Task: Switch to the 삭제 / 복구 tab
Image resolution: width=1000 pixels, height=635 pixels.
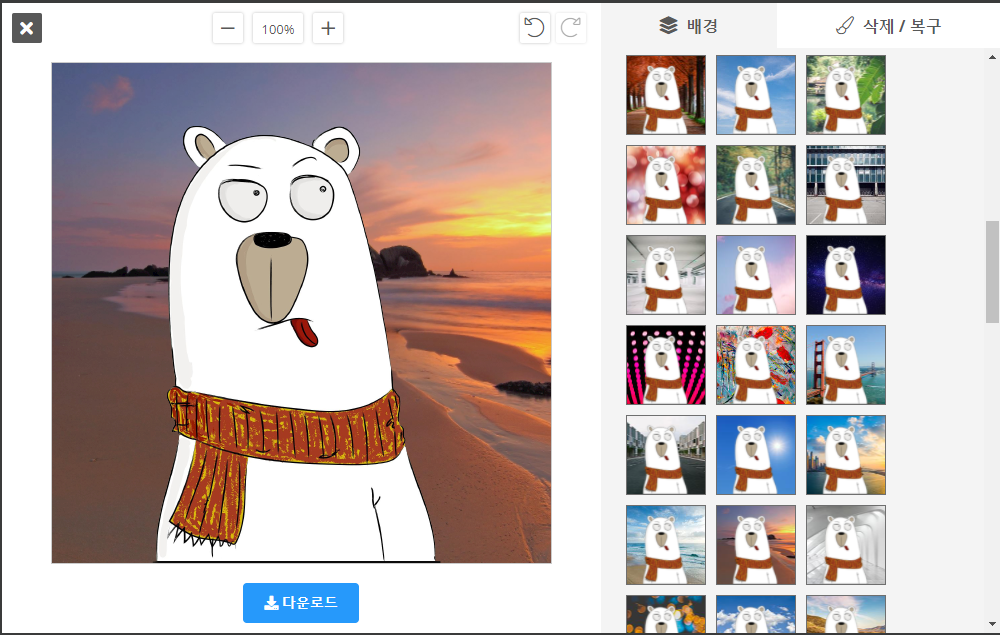Action: tap(888, 26)
